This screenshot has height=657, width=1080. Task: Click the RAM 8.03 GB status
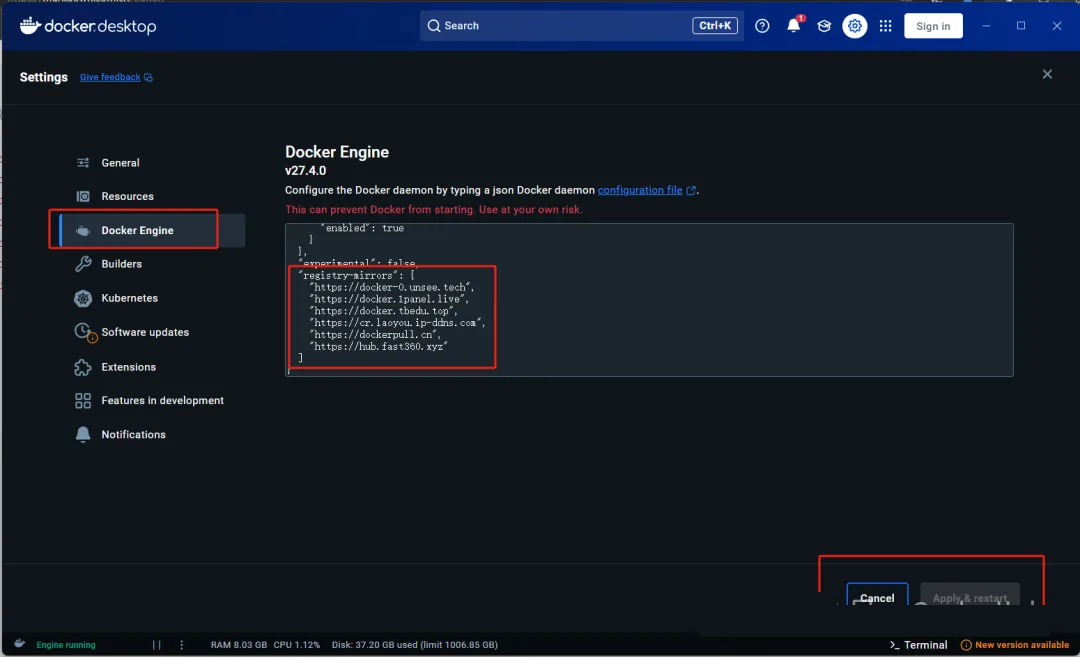(x=238, y=645)
